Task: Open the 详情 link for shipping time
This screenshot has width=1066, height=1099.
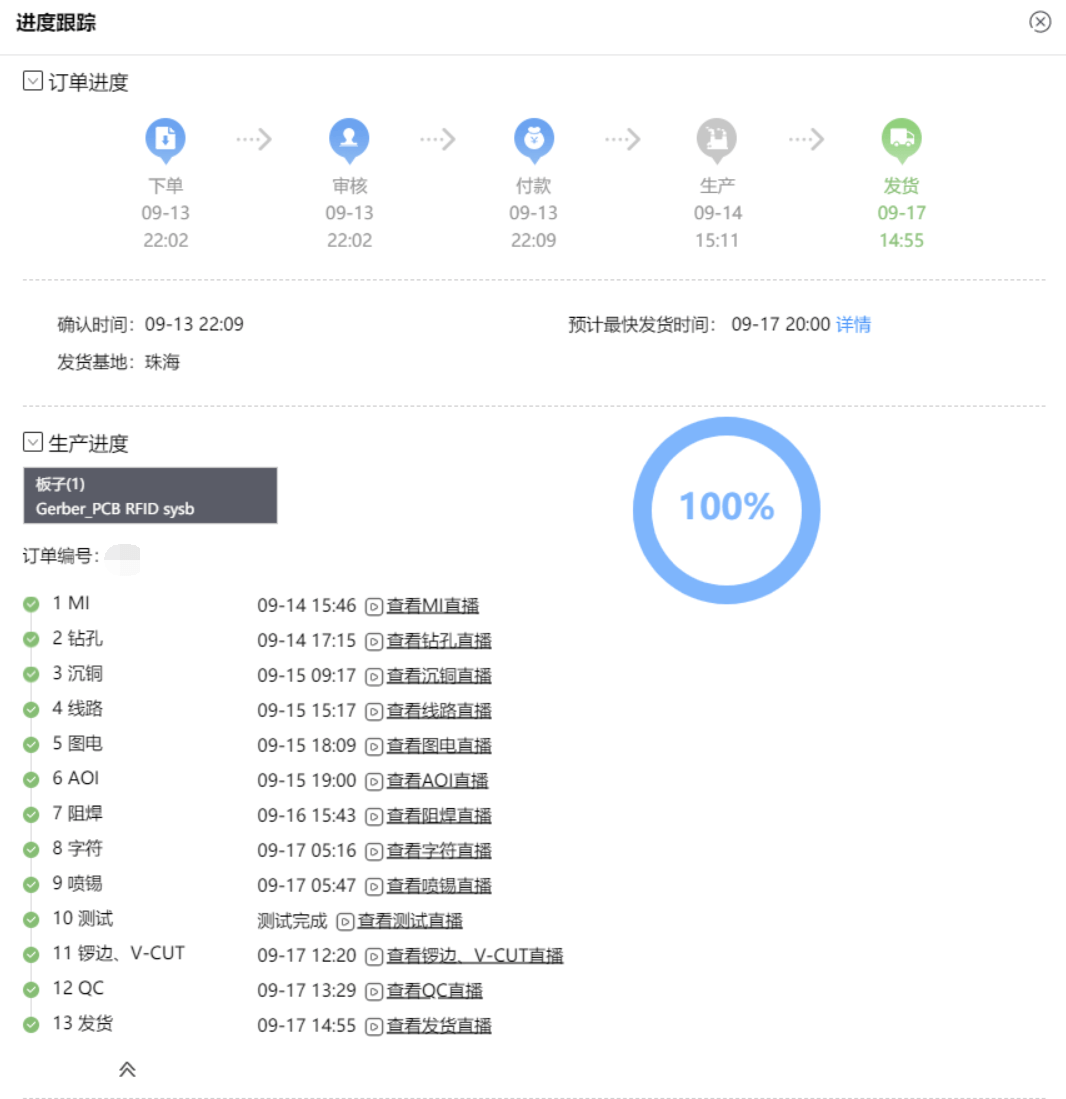Action: [x=854, y=325]
